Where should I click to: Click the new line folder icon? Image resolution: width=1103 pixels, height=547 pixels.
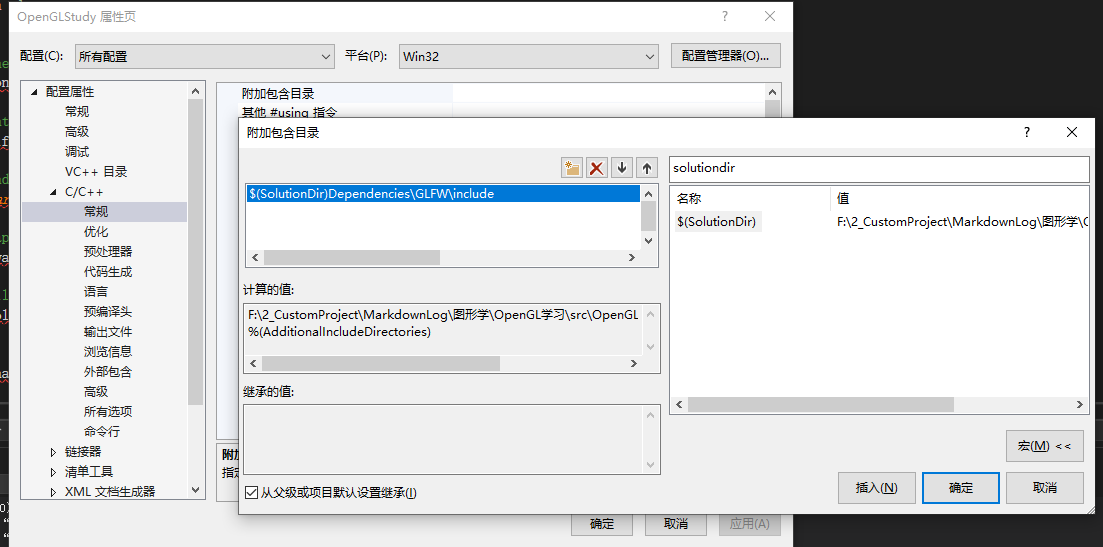572,168
